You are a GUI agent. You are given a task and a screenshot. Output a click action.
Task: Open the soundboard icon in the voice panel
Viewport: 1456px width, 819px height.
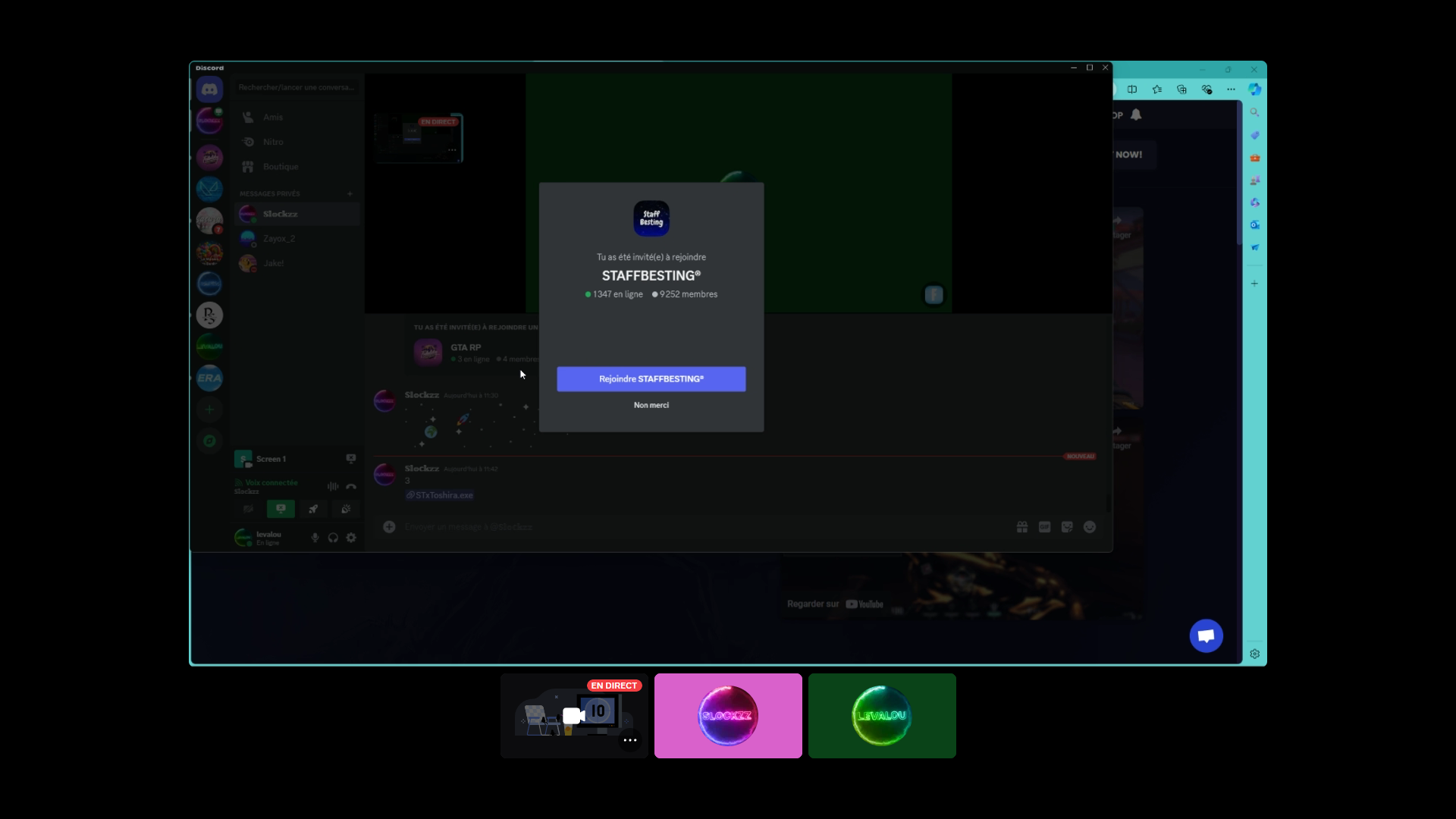[x=346, y=509]
